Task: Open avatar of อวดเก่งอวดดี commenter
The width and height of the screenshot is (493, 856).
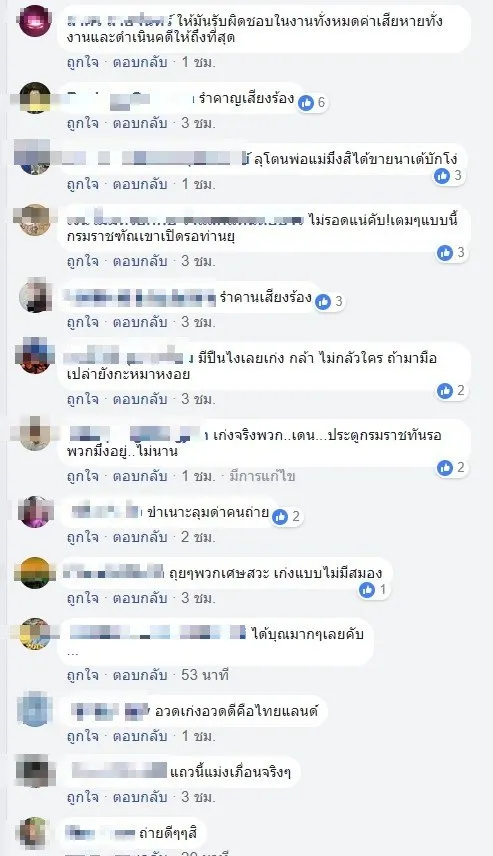Action: pos(35,709)
